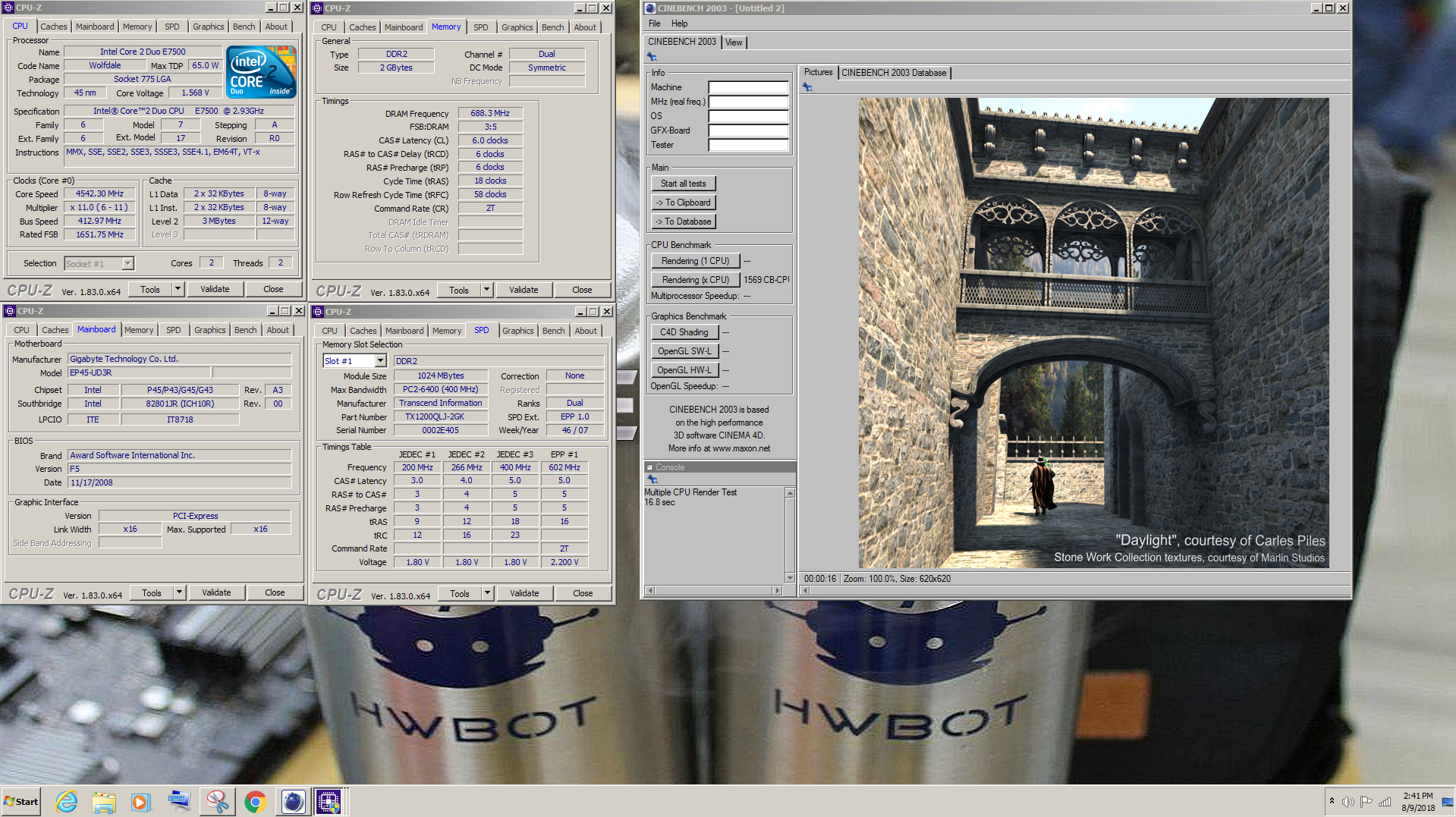
Task: Click pin icon in Console panel
Action: (652, 479)
